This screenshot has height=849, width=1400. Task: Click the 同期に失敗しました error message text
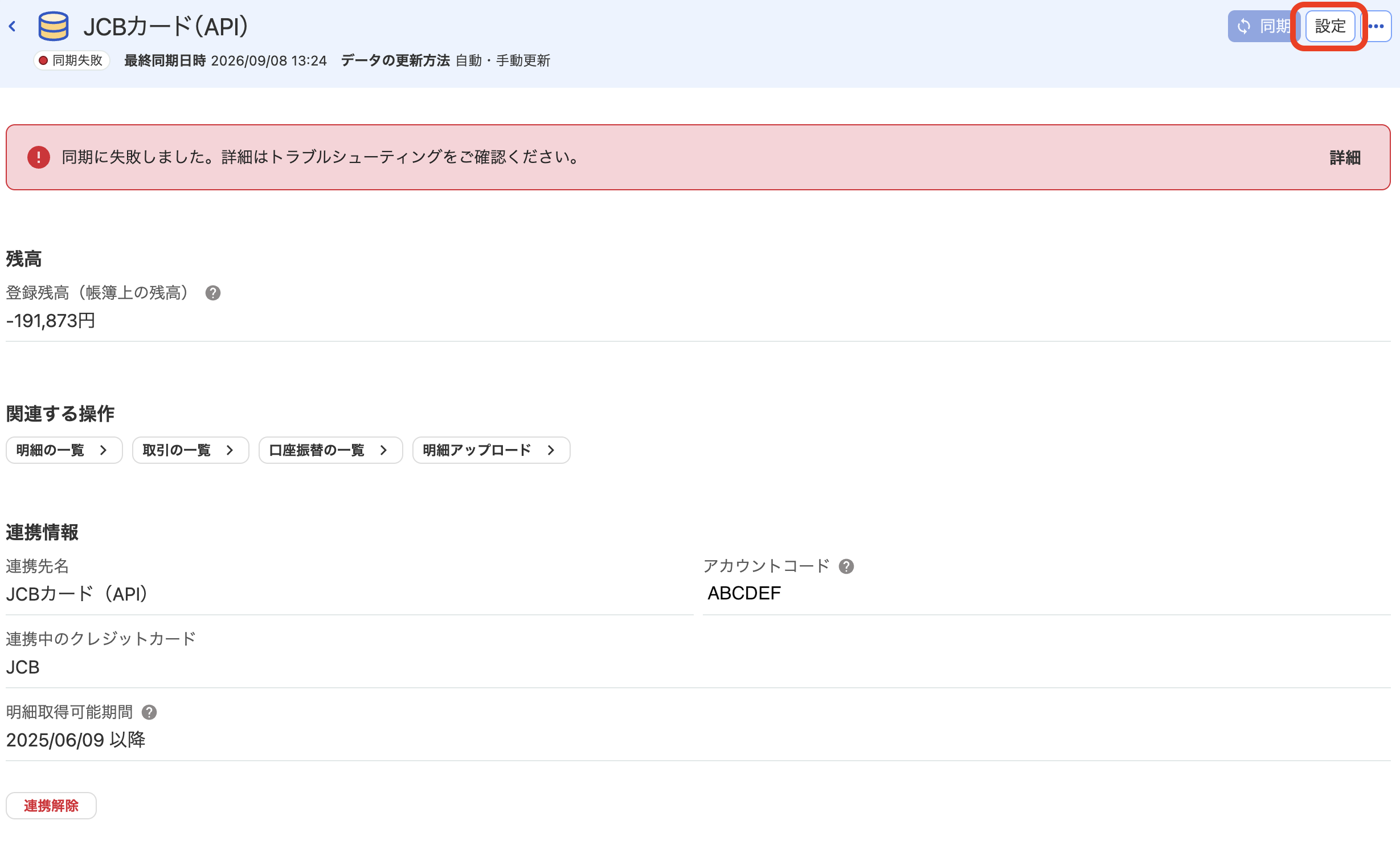[x=321, y=157]
